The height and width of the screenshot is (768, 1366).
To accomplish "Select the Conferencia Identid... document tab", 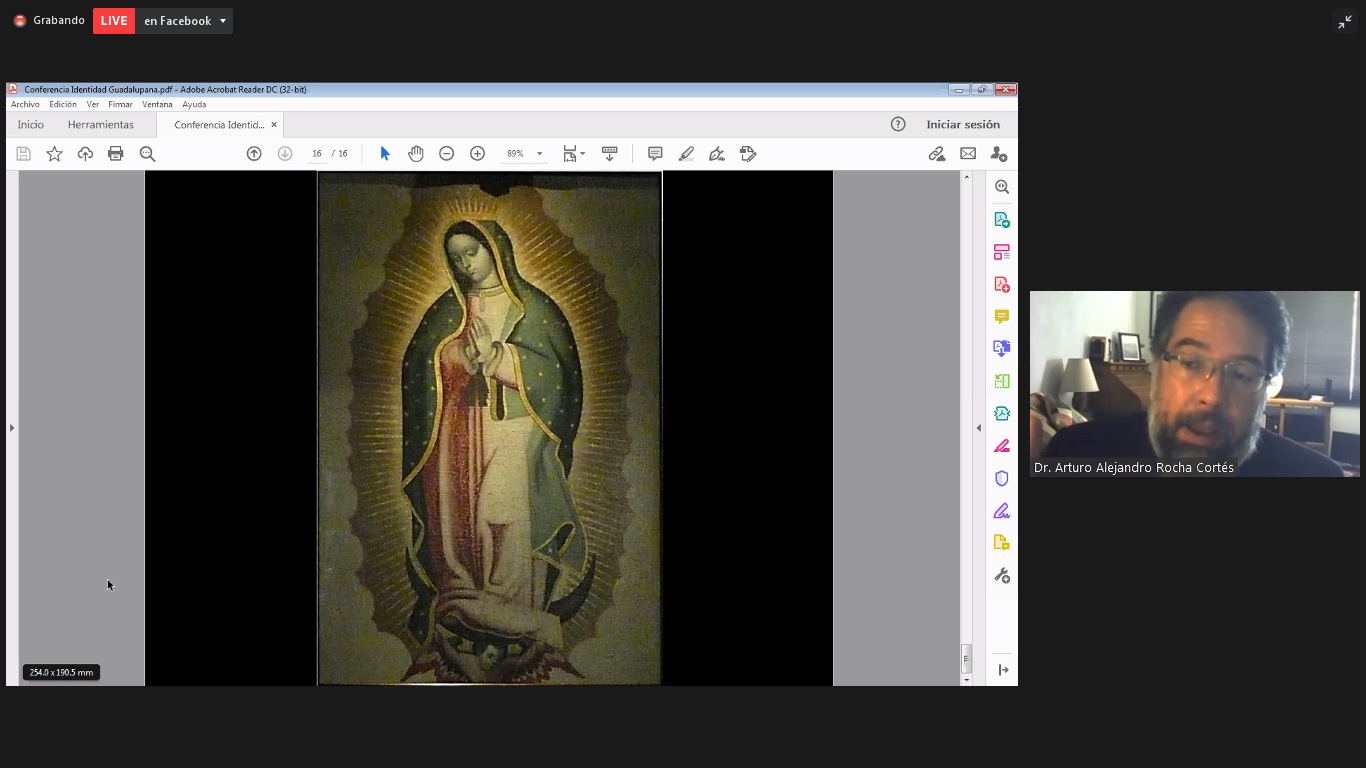I will tap(219, 125).
